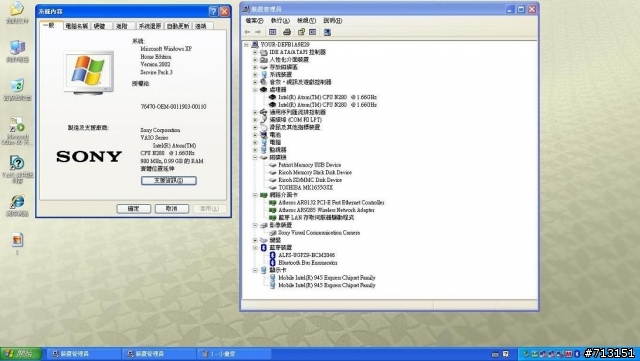Select the 連接埠 (COM 和 LPT) category icon

pos(264,120)
